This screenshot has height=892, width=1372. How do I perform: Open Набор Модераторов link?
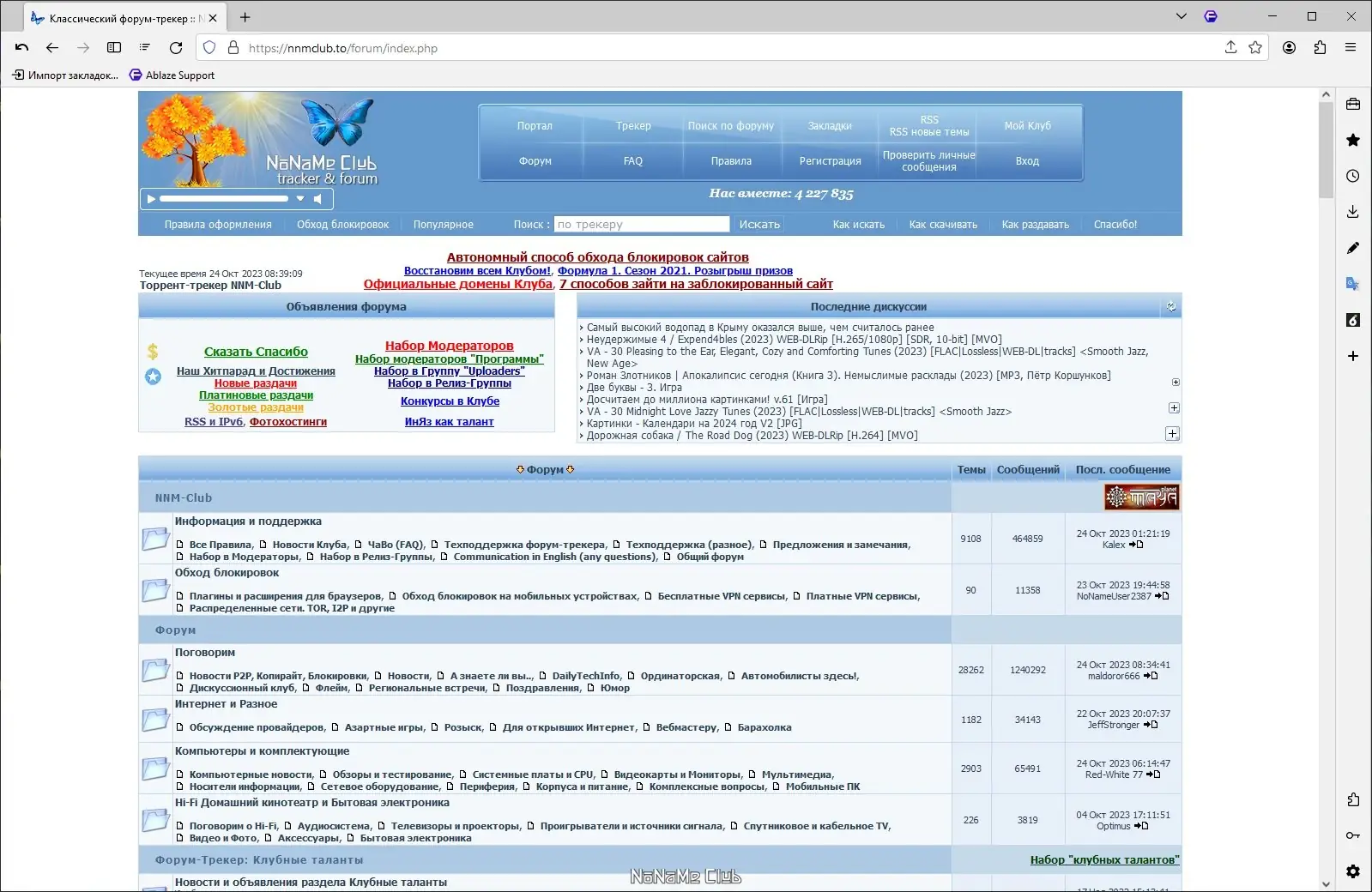pos(449,346)
